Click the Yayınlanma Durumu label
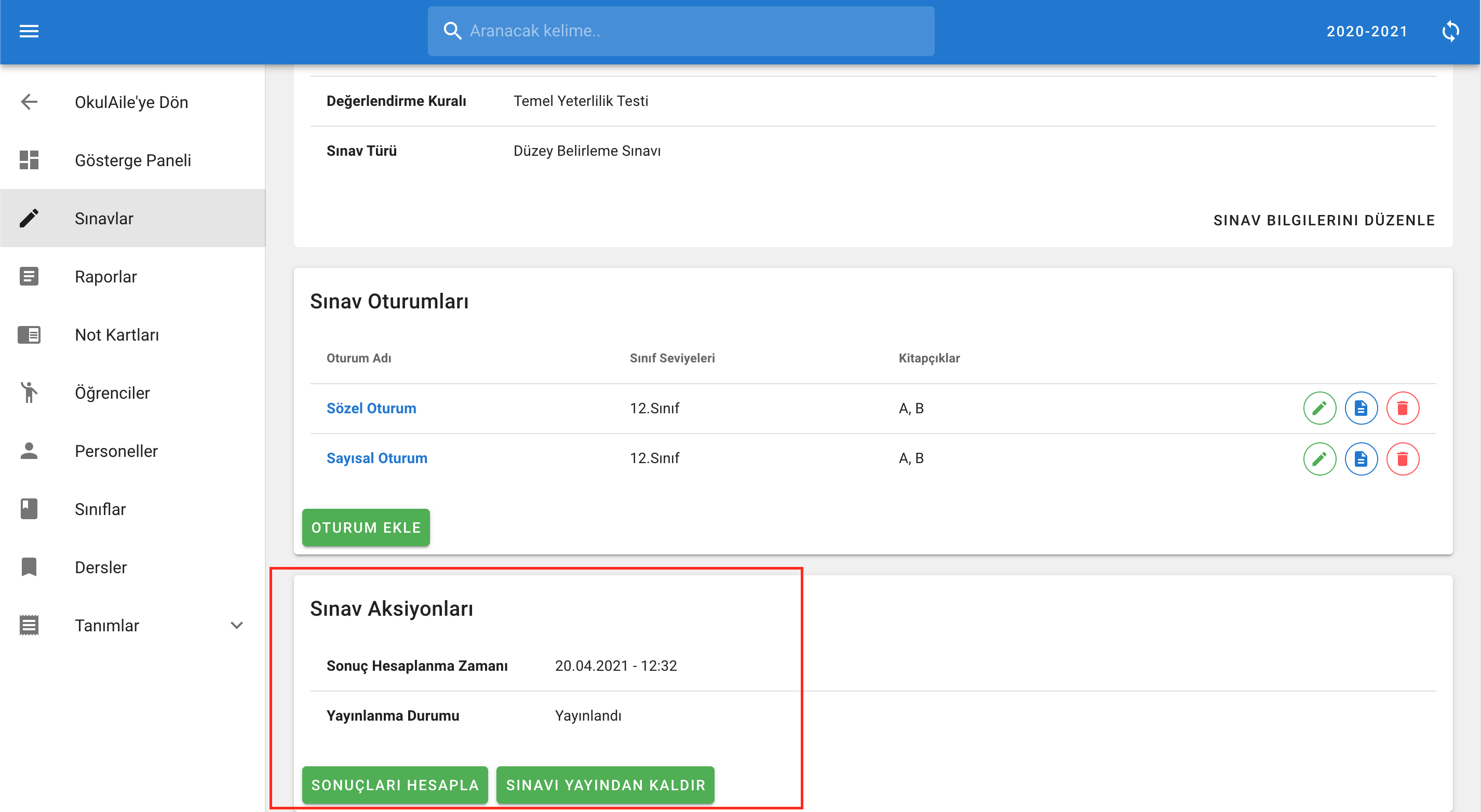The image size is (1481, 812). point(393,715)
